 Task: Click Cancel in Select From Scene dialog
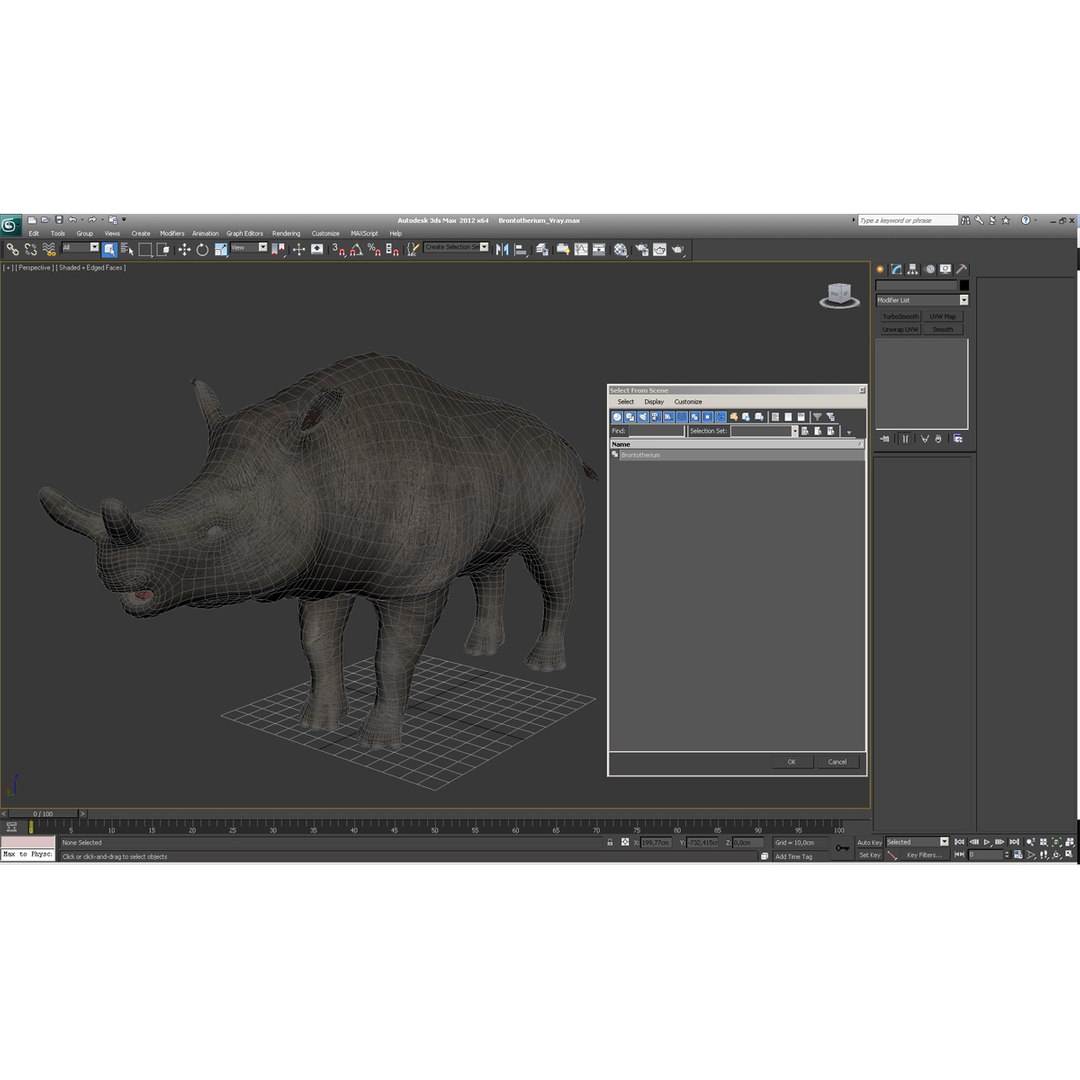click(837, 762)
